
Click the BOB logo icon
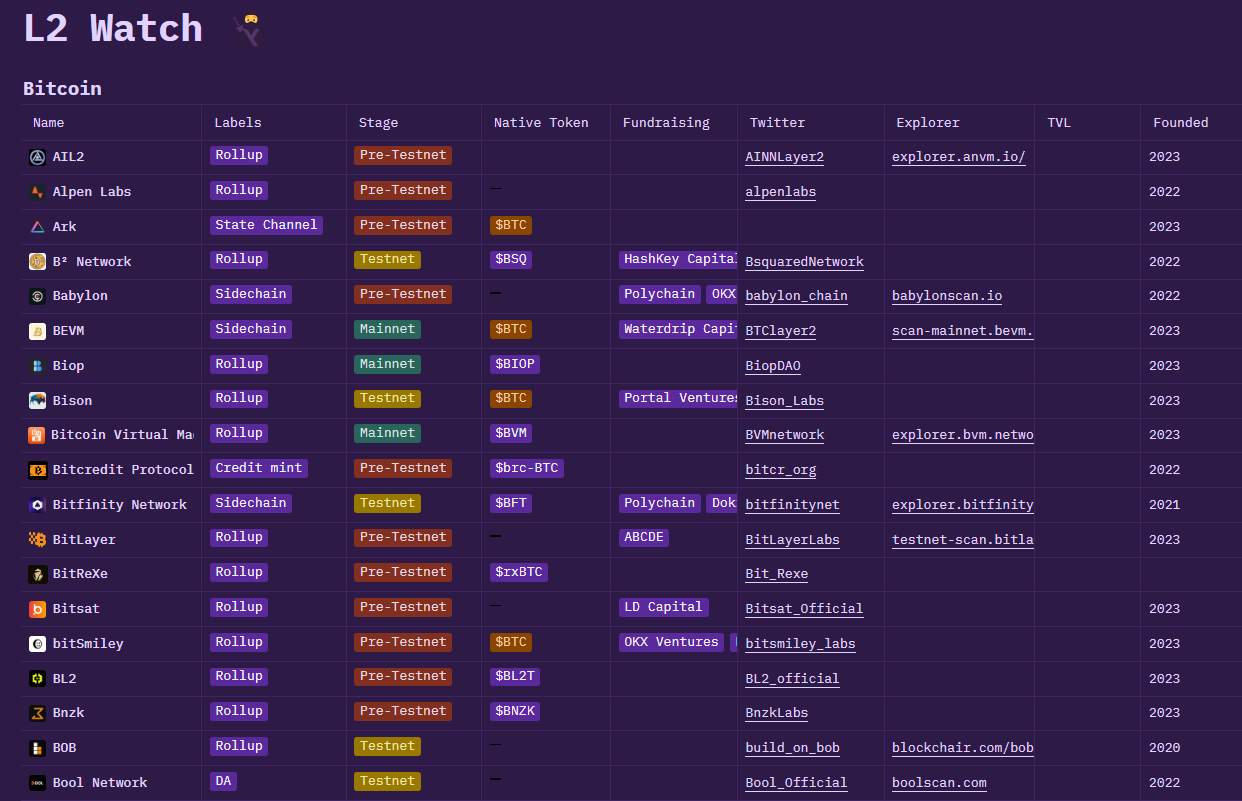[x=37, y=748]
